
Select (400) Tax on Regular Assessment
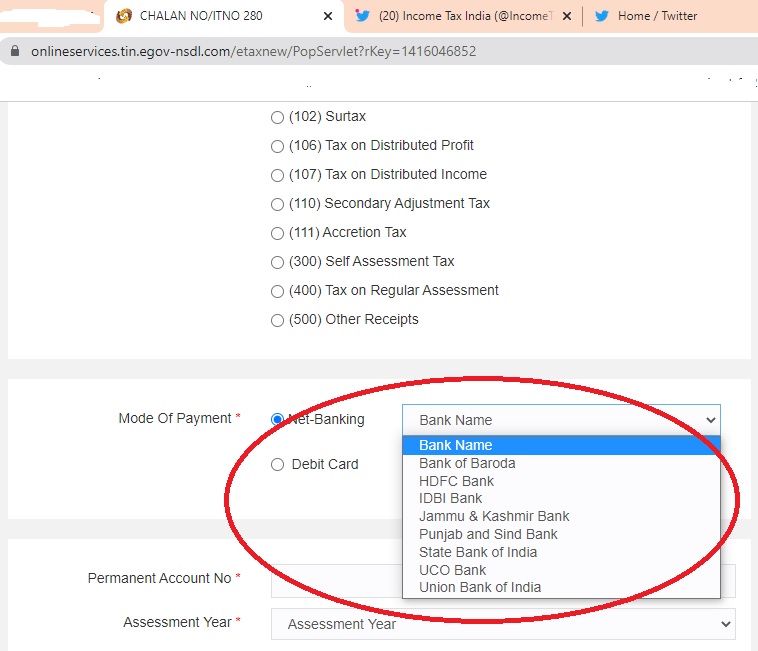(x=277, y=291)
